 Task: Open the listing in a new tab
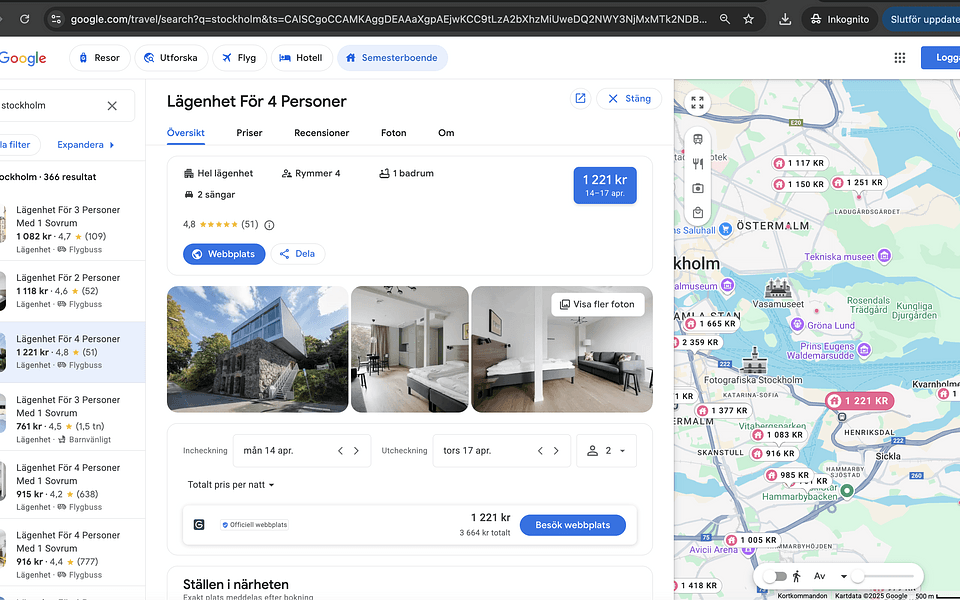click(580, 98)
